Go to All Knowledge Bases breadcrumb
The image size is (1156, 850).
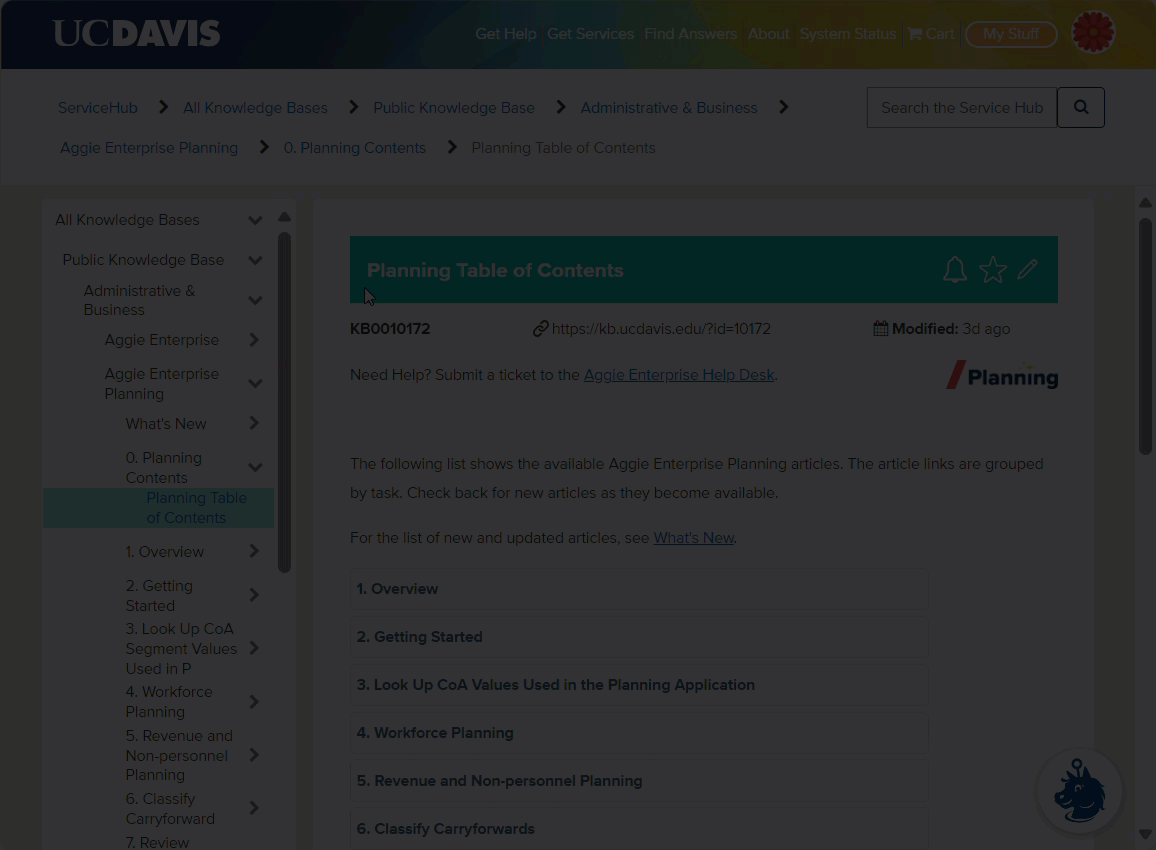pos(255,108)
